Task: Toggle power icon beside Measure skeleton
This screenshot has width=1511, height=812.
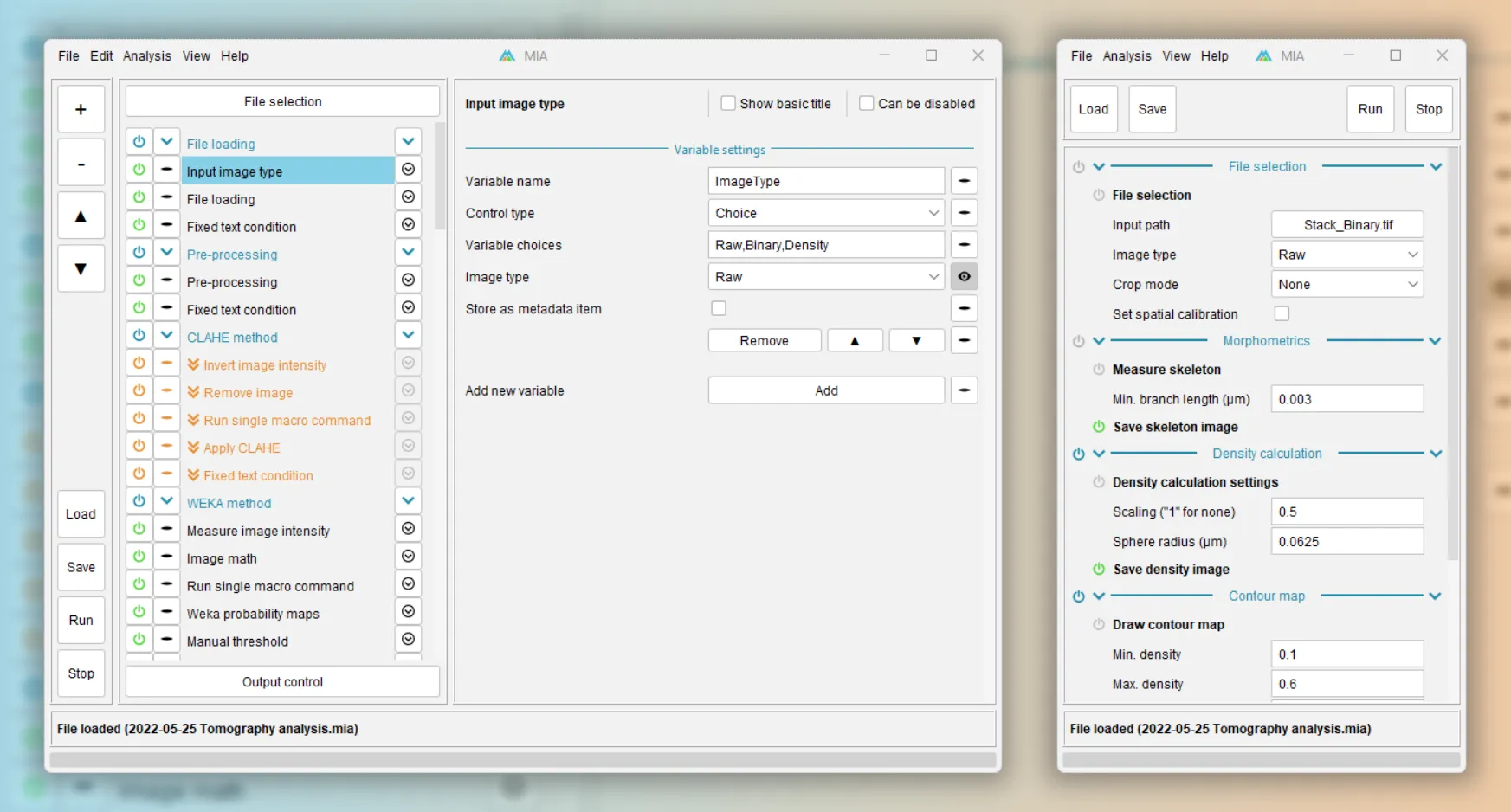Action: [x=1099, y=370]
